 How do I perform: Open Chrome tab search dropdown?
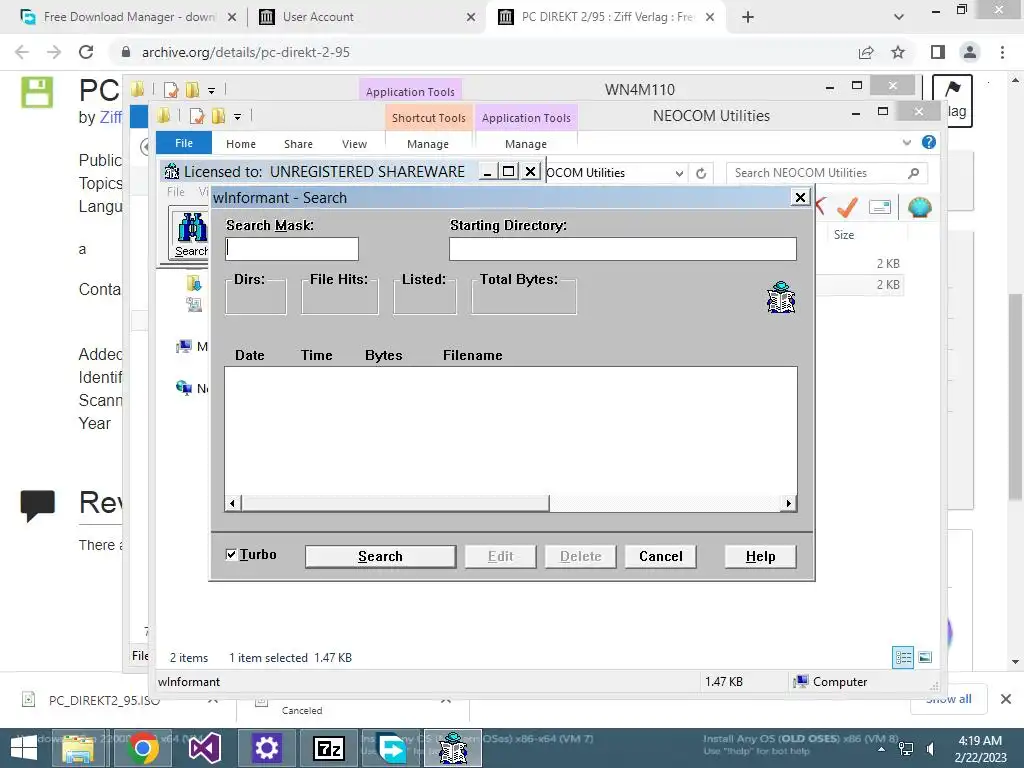(899, 17)
